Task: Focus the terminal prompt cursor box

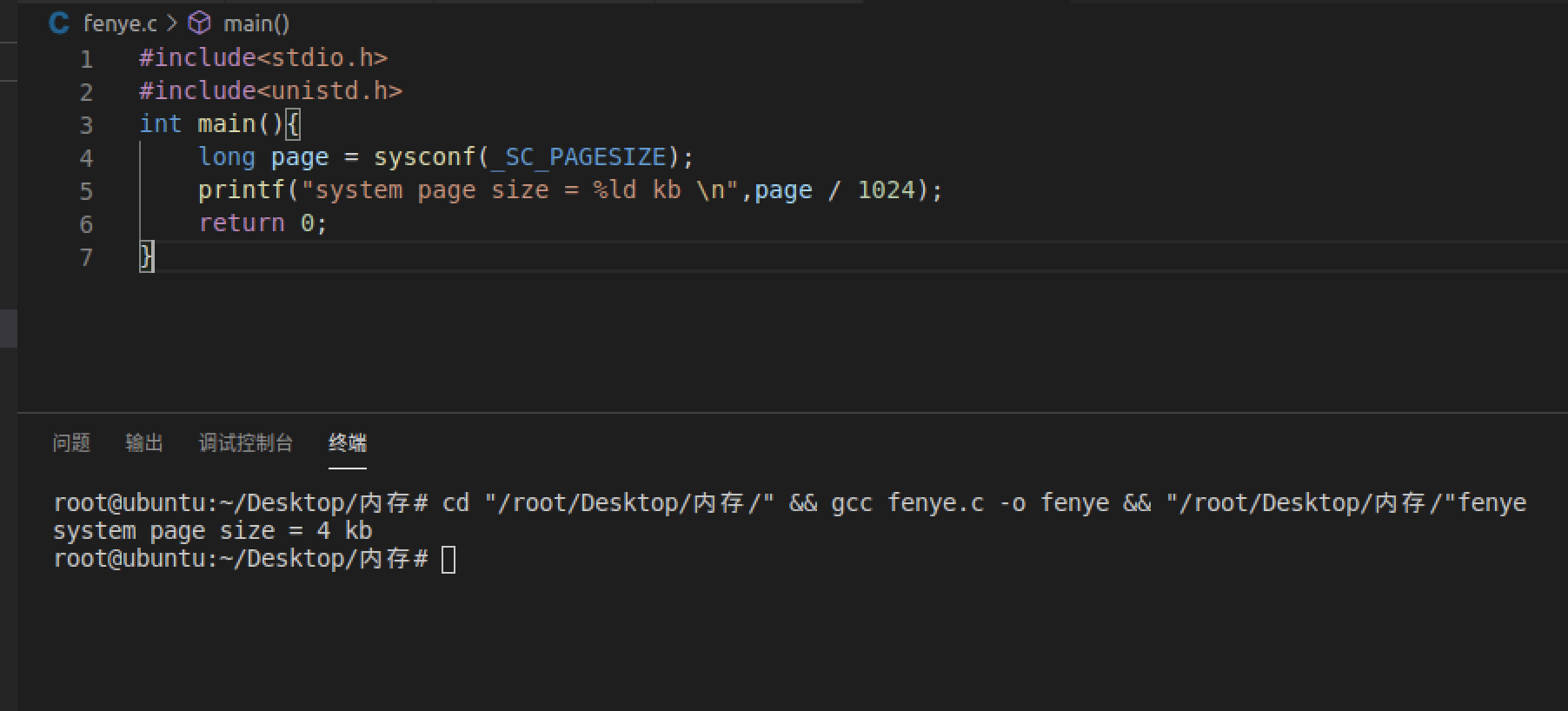Action: (448, 559)
